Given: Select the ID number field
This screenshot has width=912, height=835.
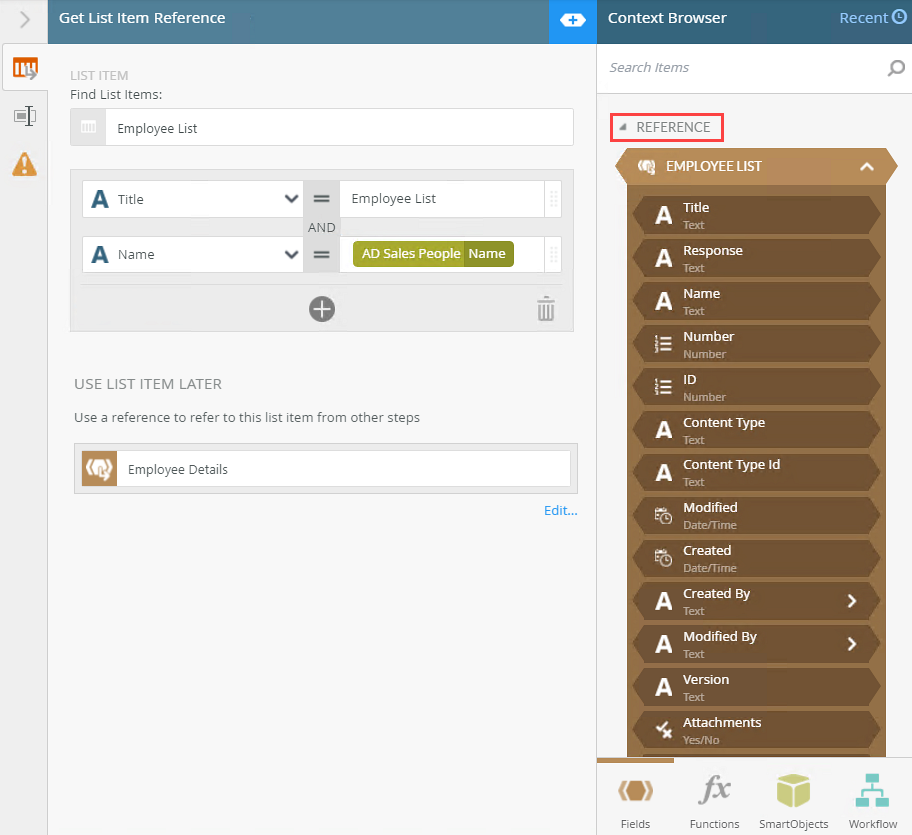Looking at the screenshot, I should (756, 388).
